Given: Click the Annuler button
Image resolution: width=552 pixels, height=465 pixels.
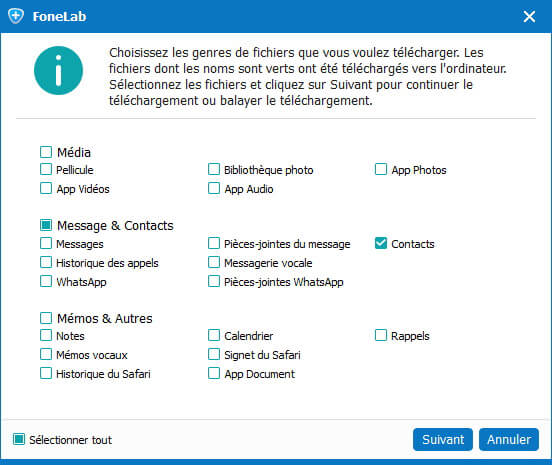Looking at the screenshot, I should pyautogui.click(x=509, y=439).
